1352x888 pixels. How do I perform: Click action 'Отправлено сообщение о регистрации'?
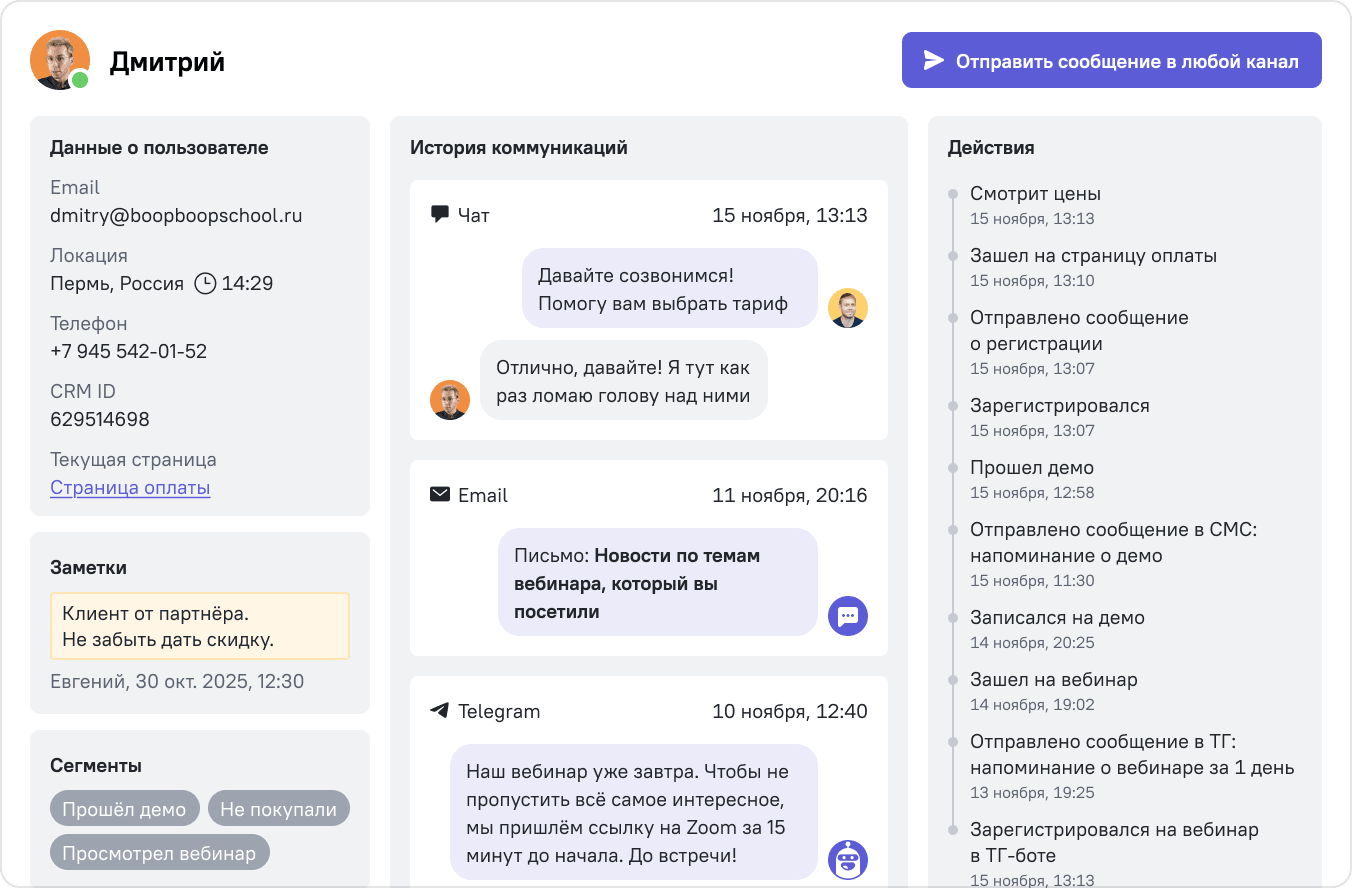click(1079, 331)
